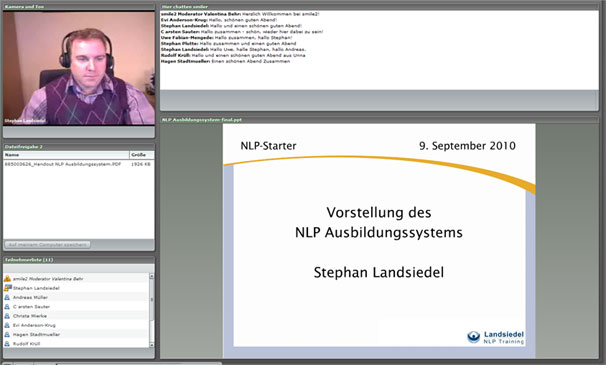Click Uwe Fabian-Mengede's chat message
Viewport: 606px width, 365px height.
click(226, 38)
